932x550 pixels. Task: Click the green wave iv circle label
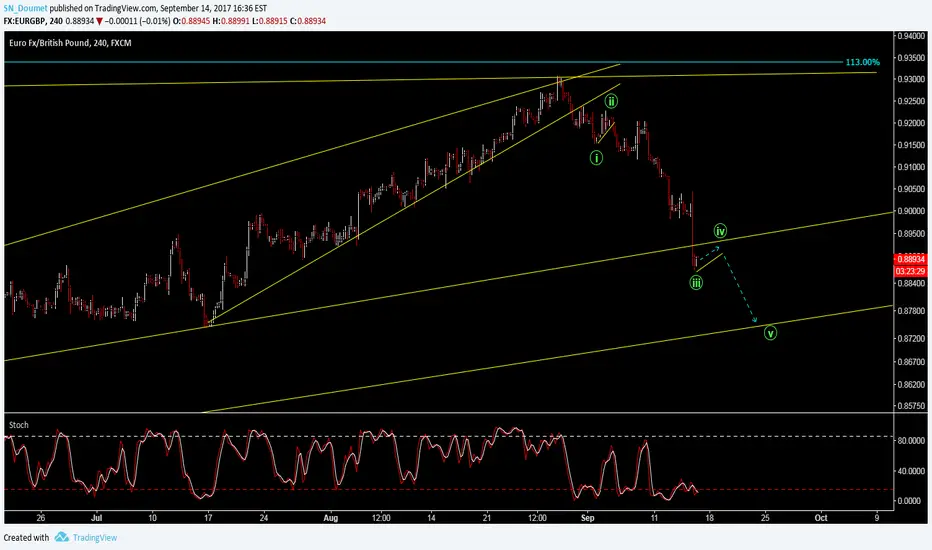tap(720, 231)
